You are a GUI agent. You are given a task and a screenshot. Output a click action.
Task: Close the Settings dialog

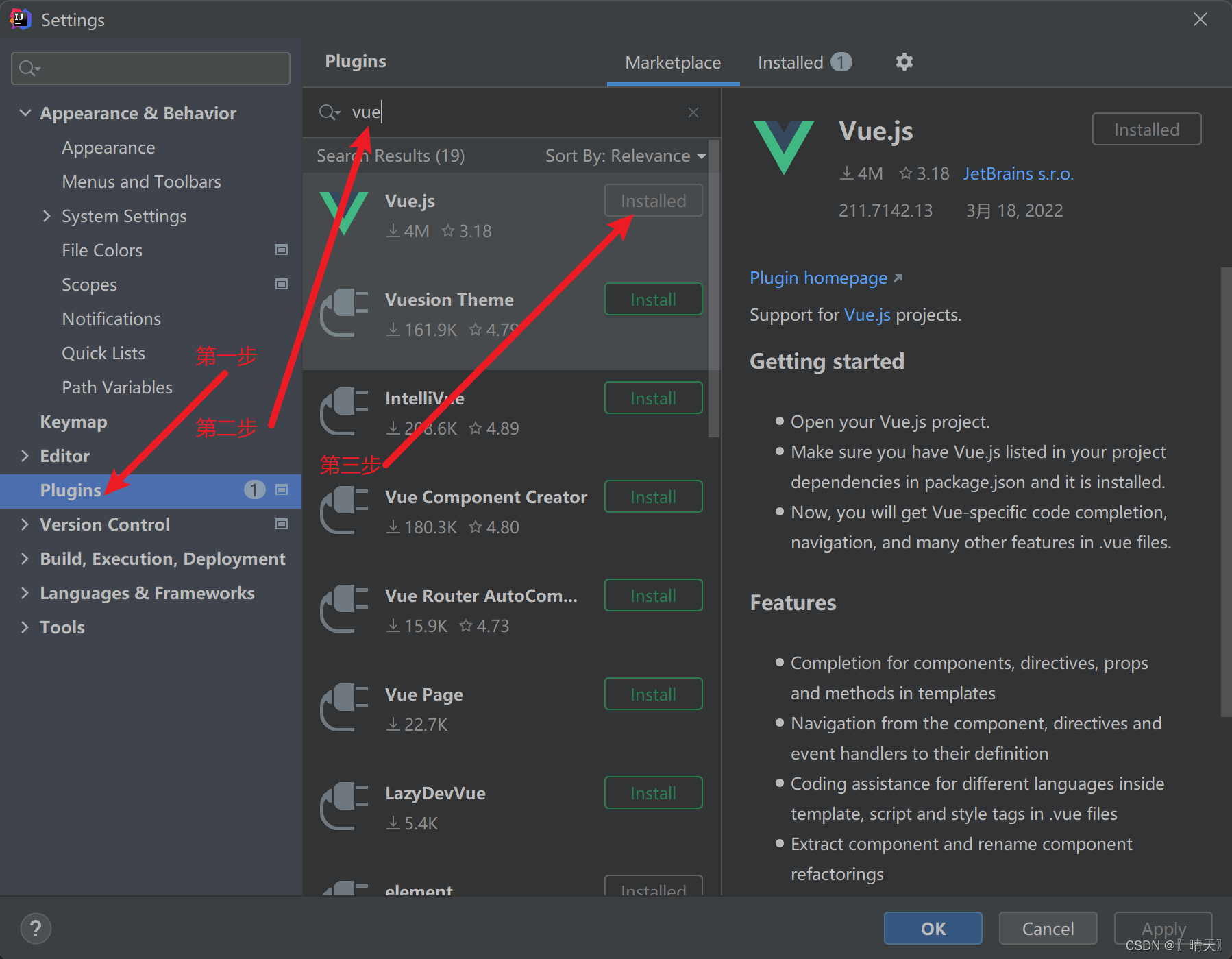click(1200, 19)
